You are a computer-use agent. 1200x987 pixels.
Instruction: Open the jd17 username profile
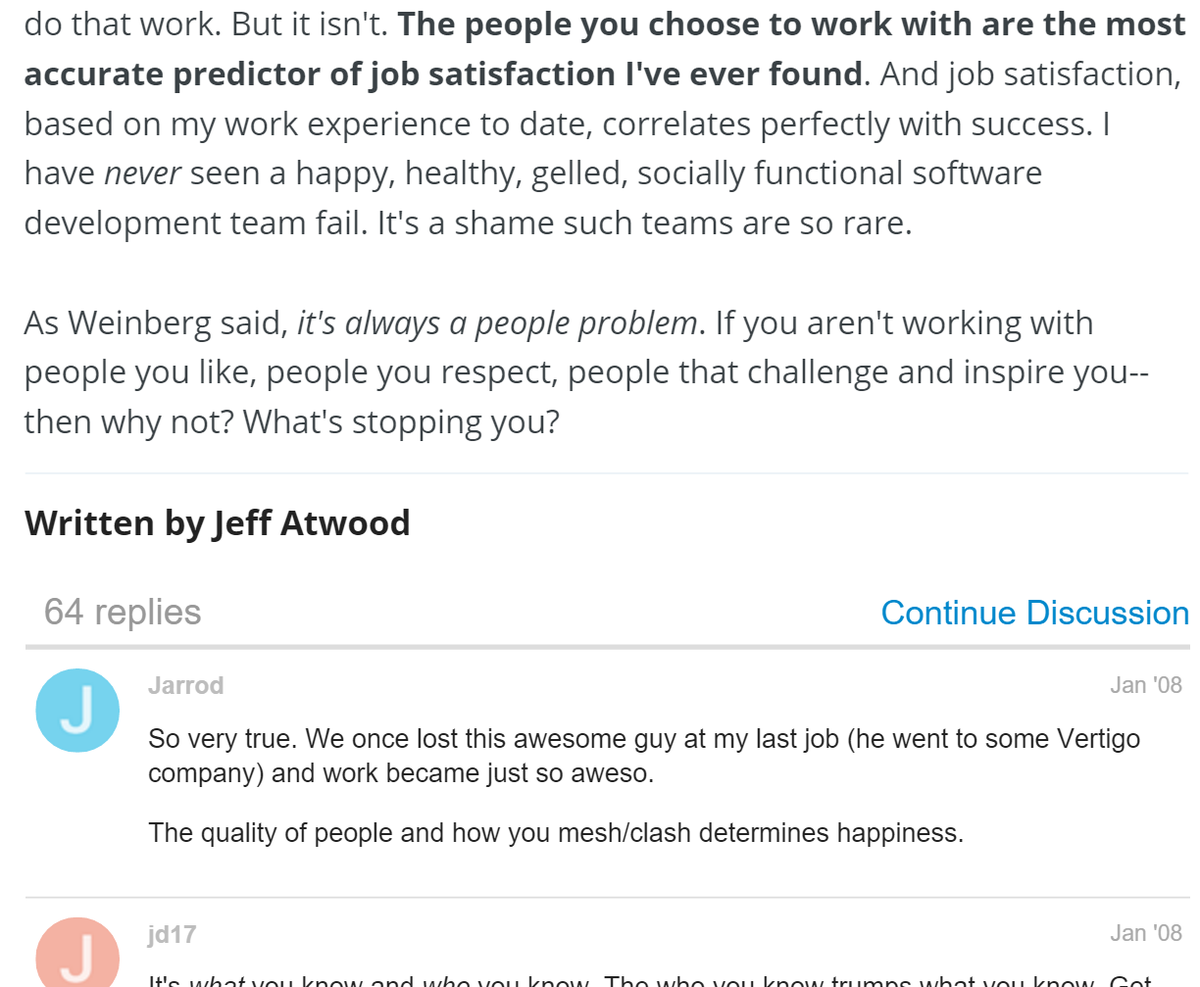(172, 934)
